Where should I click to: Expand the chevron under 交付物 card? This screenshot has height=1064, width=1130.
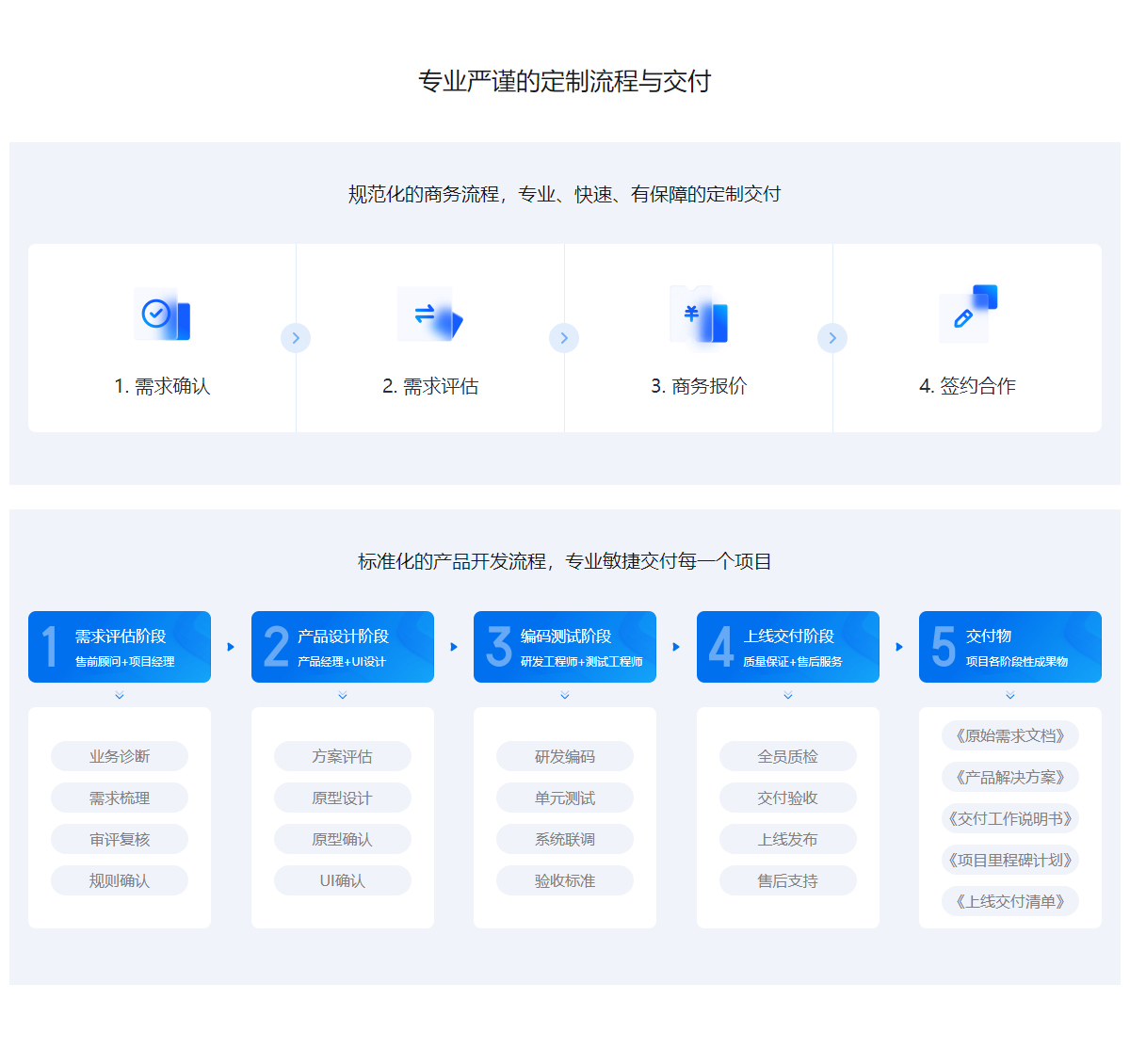(1010, 696)
